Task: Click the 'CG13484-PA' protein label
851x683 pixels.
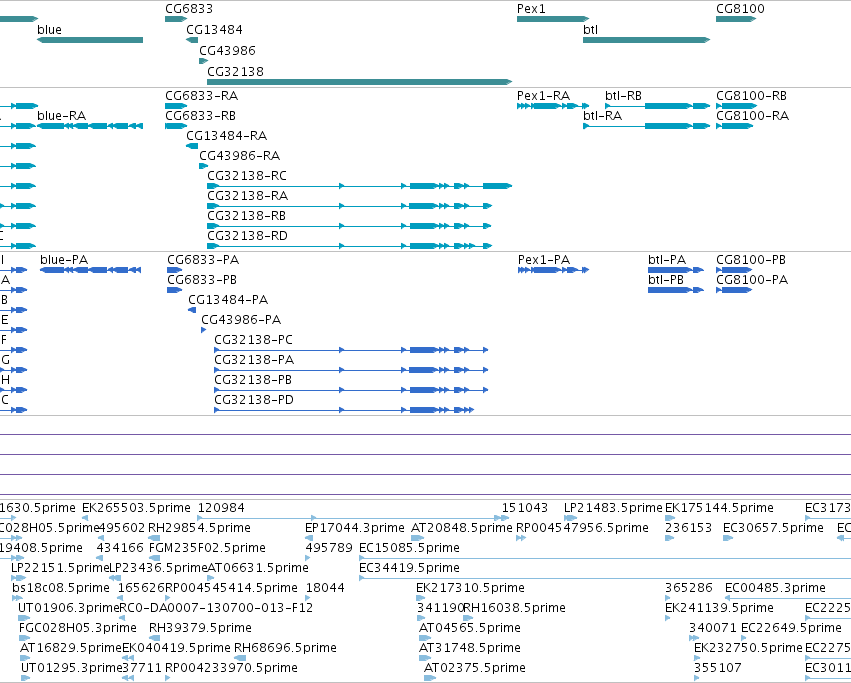Action: (228, 300)
